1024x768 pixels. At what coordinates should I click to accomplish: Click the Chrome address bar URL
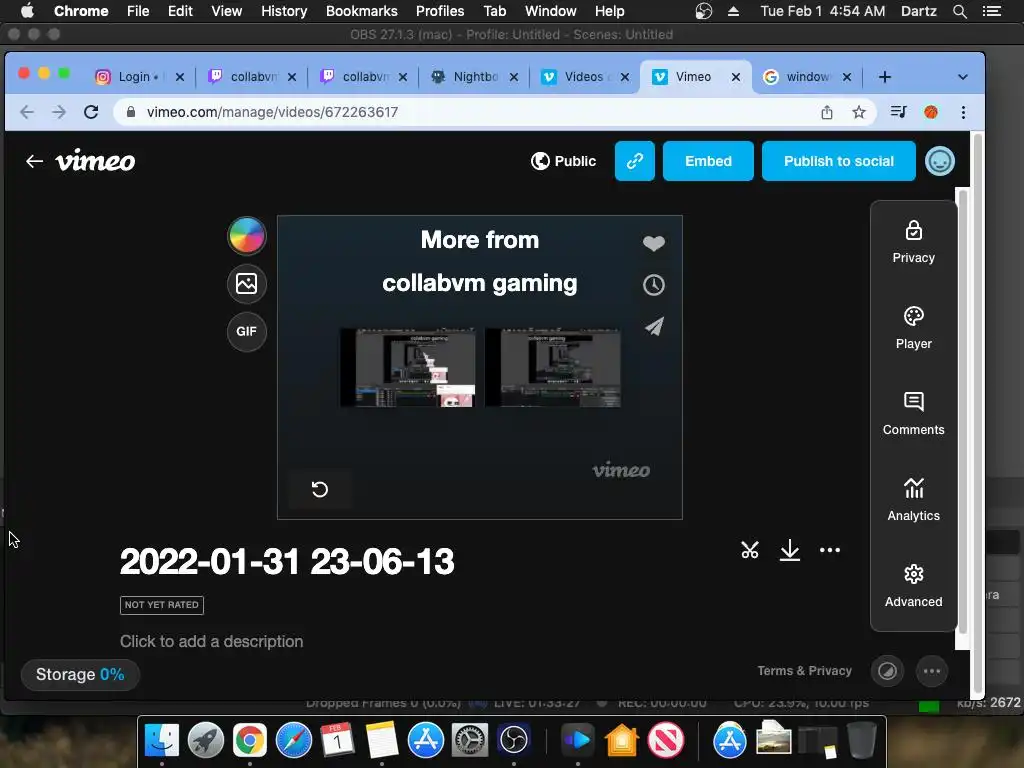pos(272,112)
